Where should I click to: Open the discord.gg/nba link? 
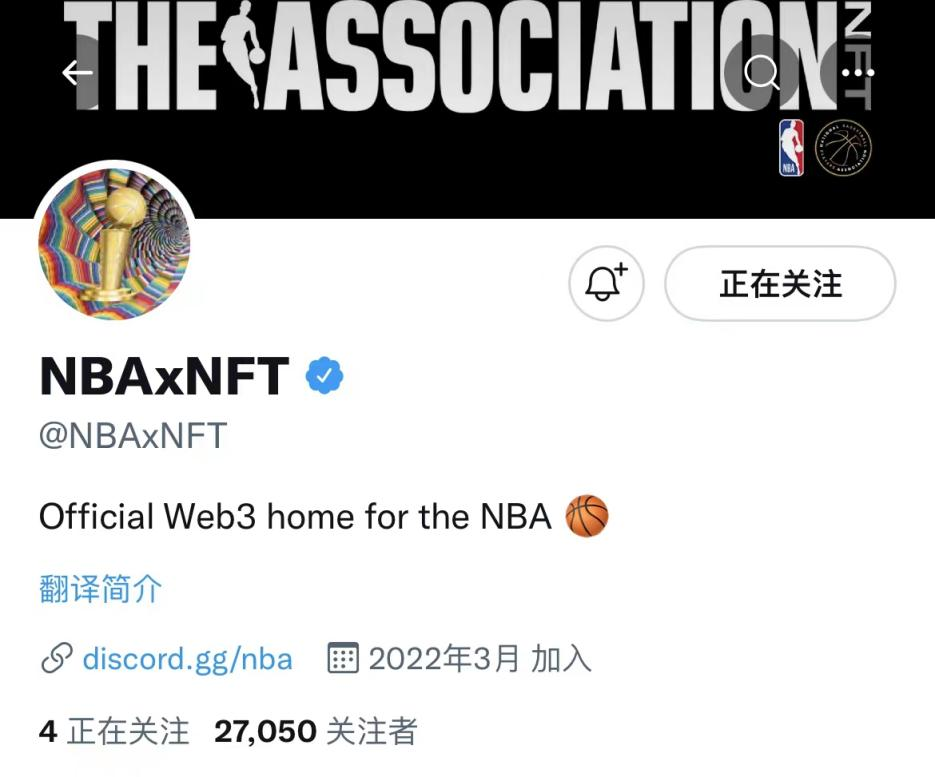tap(187, 659)
